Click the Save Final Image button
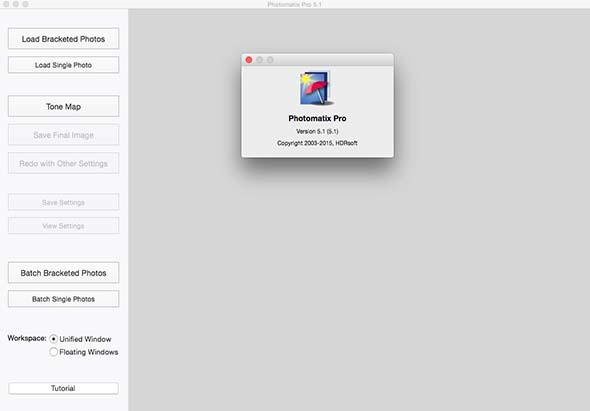The height and width of the screenshot is (411, 590). click(63, 135)
